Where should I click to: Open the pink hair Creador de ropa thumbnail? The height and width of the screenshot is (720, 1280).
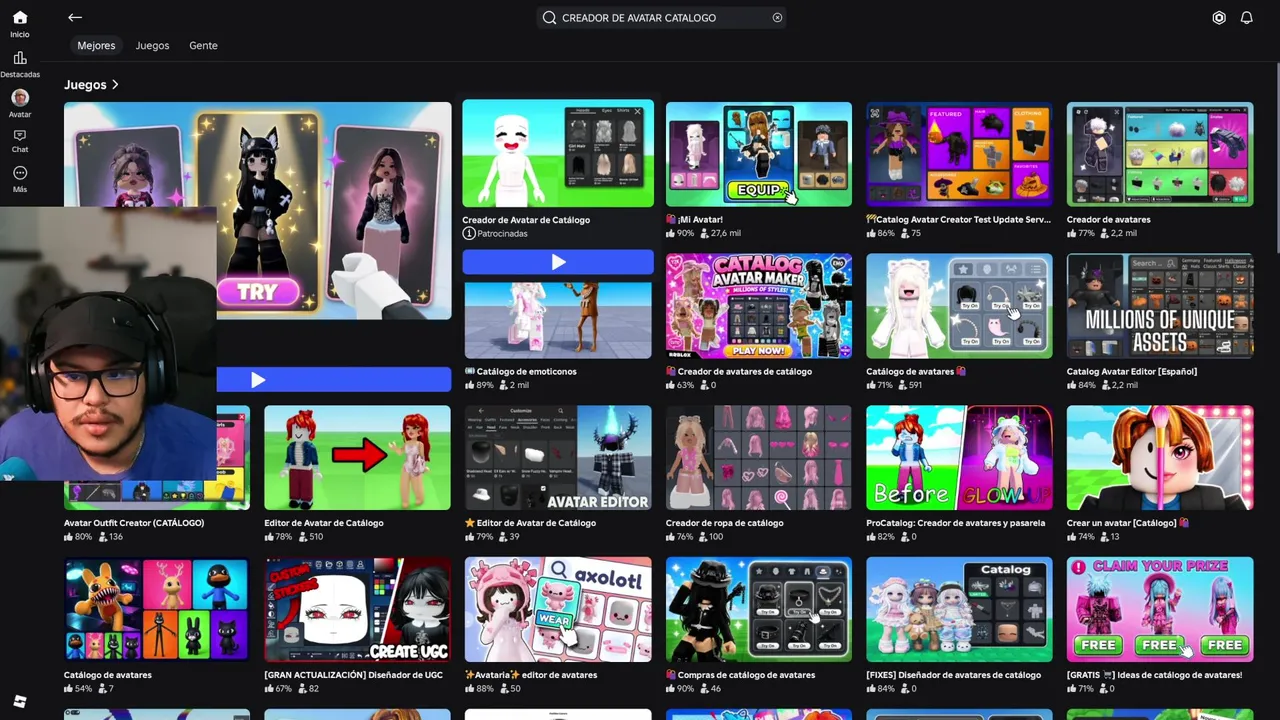click(x=759, y=458)
